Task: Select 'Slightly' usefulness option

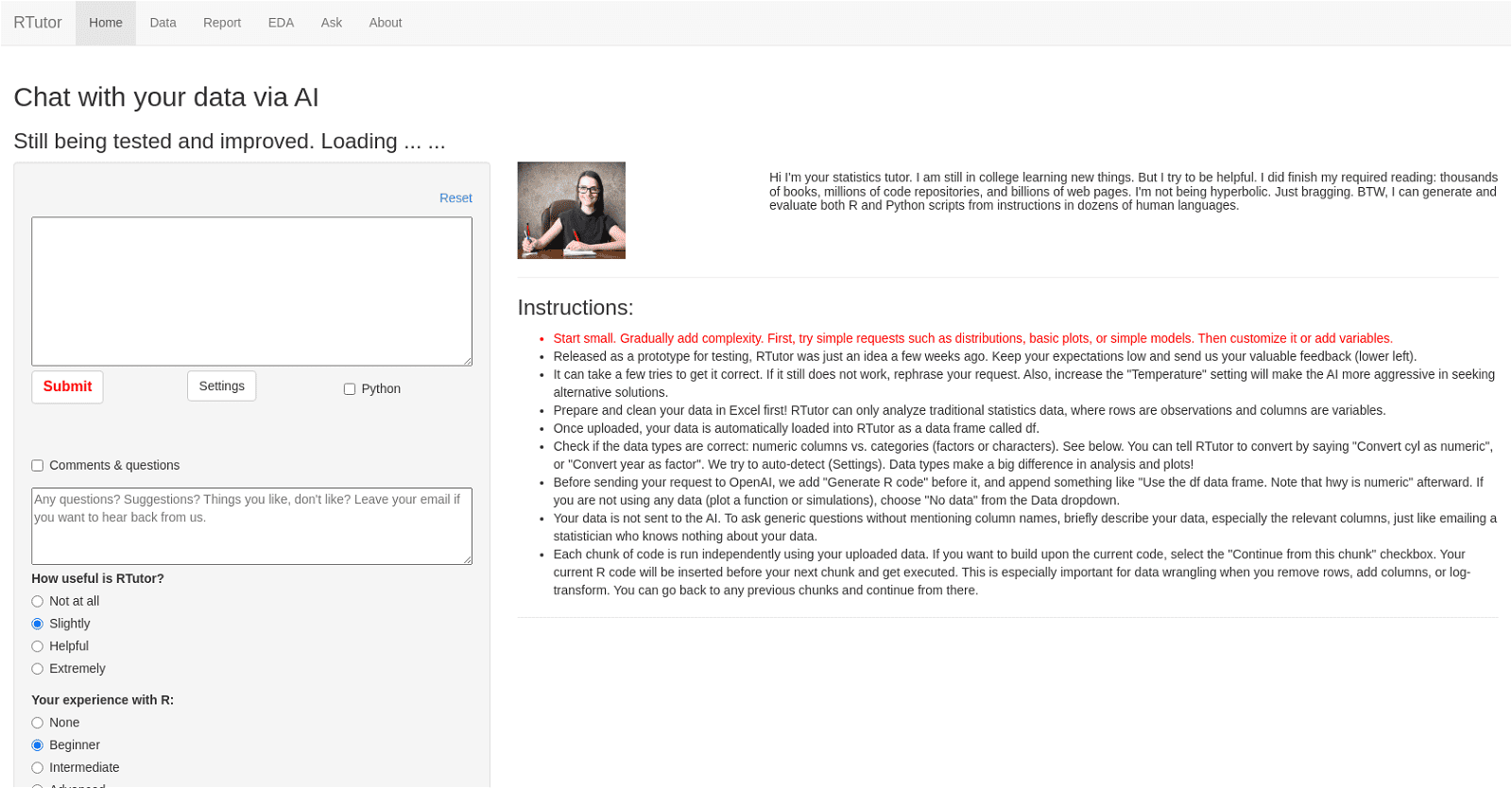Action: [38, 624]
